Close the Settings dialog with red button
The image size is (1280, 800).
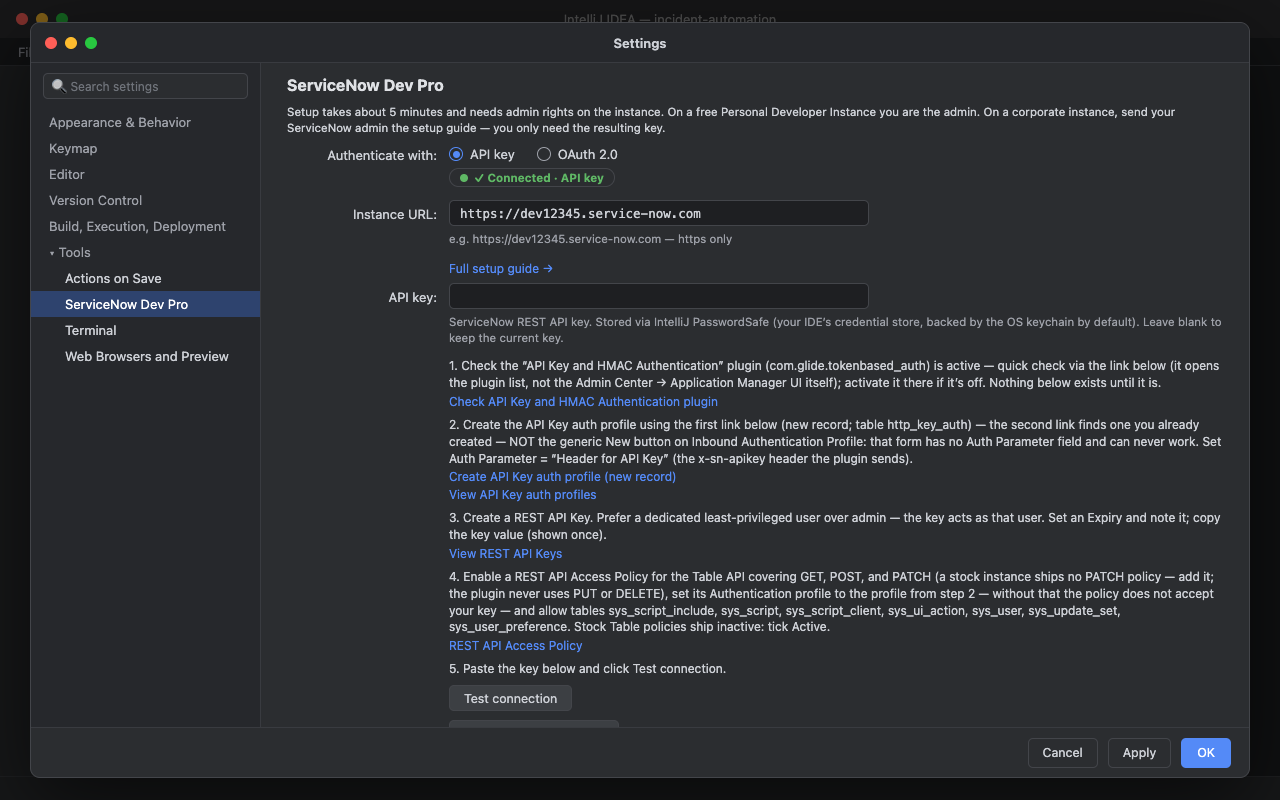pyautogui.click(x=51, y=43)
